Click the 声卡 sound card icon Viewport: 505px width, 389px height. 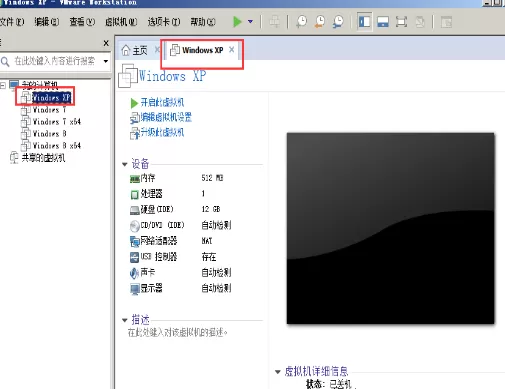134,273
